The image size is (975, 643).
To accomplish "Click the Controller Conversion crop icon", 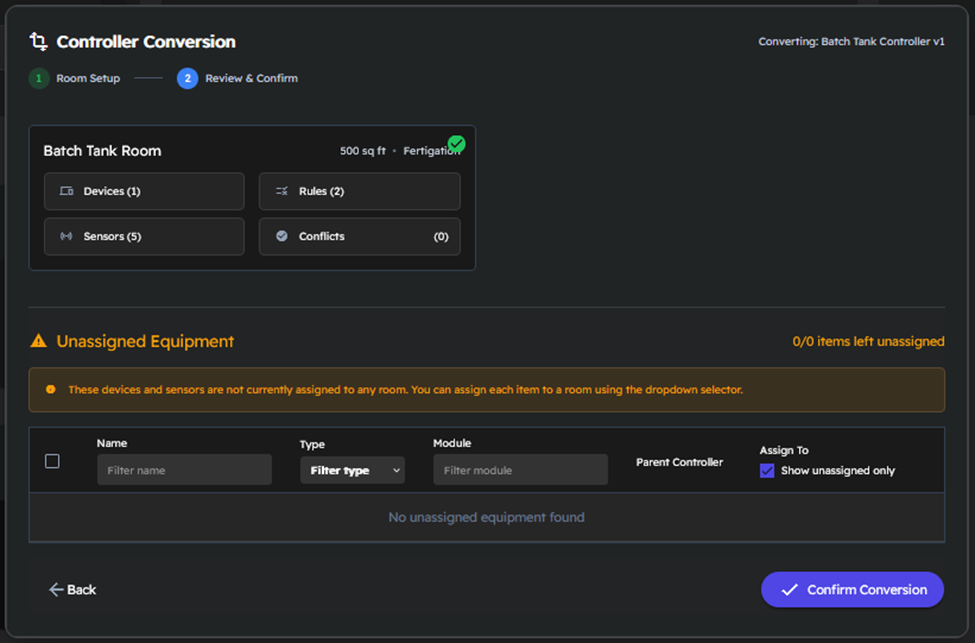I will coord(39,42).
